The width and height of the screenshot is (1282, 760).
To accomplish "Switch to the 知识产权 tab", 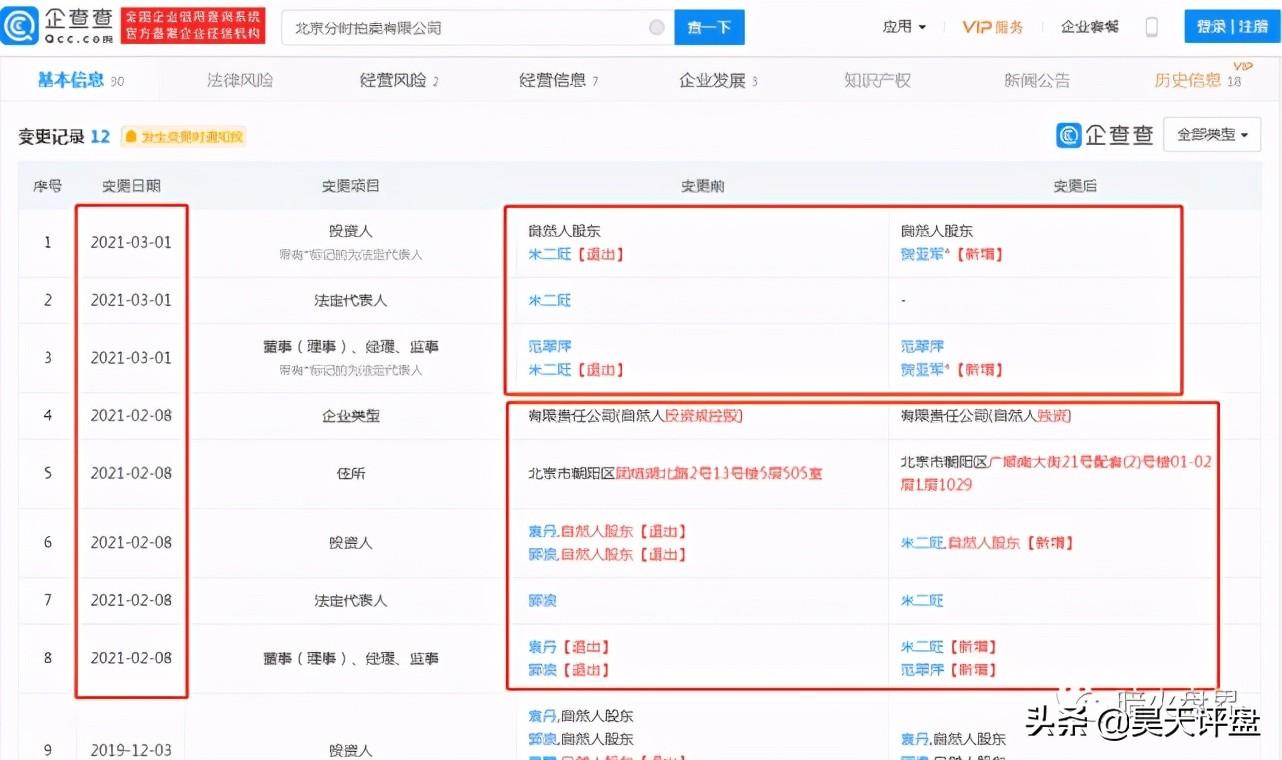I will tap(877, 80).
